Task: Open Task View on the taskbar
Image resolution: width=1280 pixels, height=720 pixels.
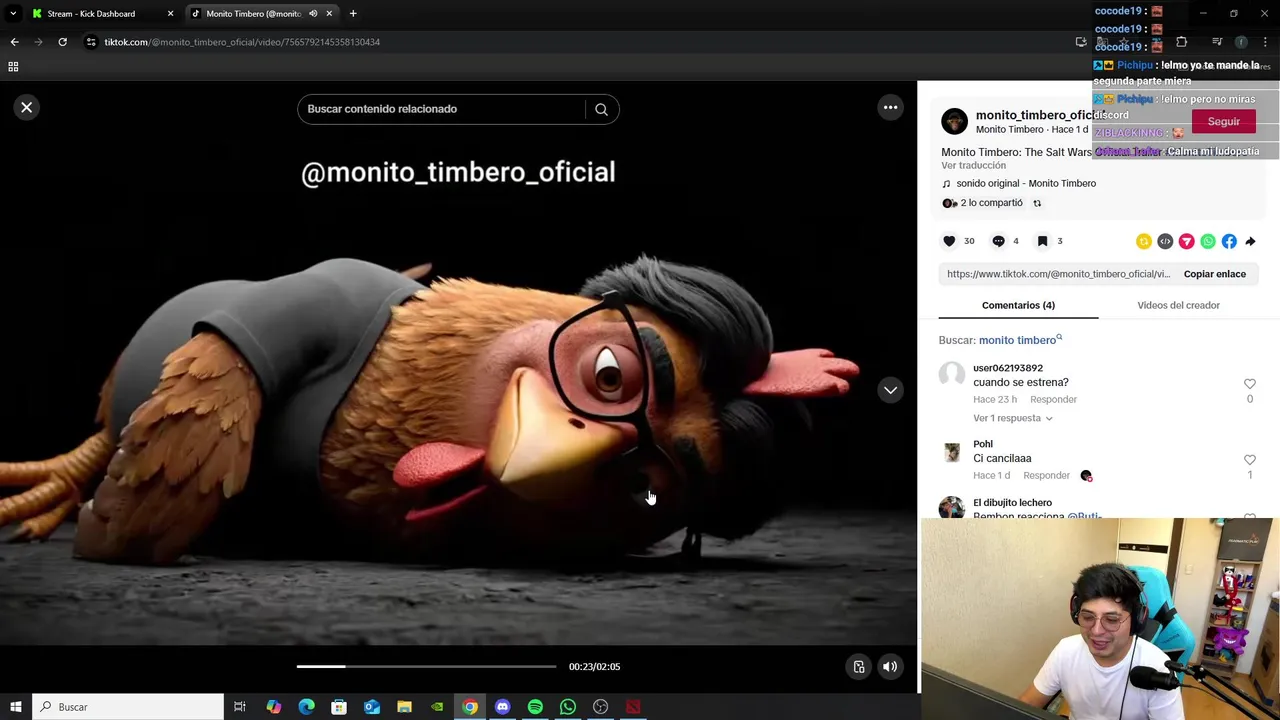Action: click(240, 707)
